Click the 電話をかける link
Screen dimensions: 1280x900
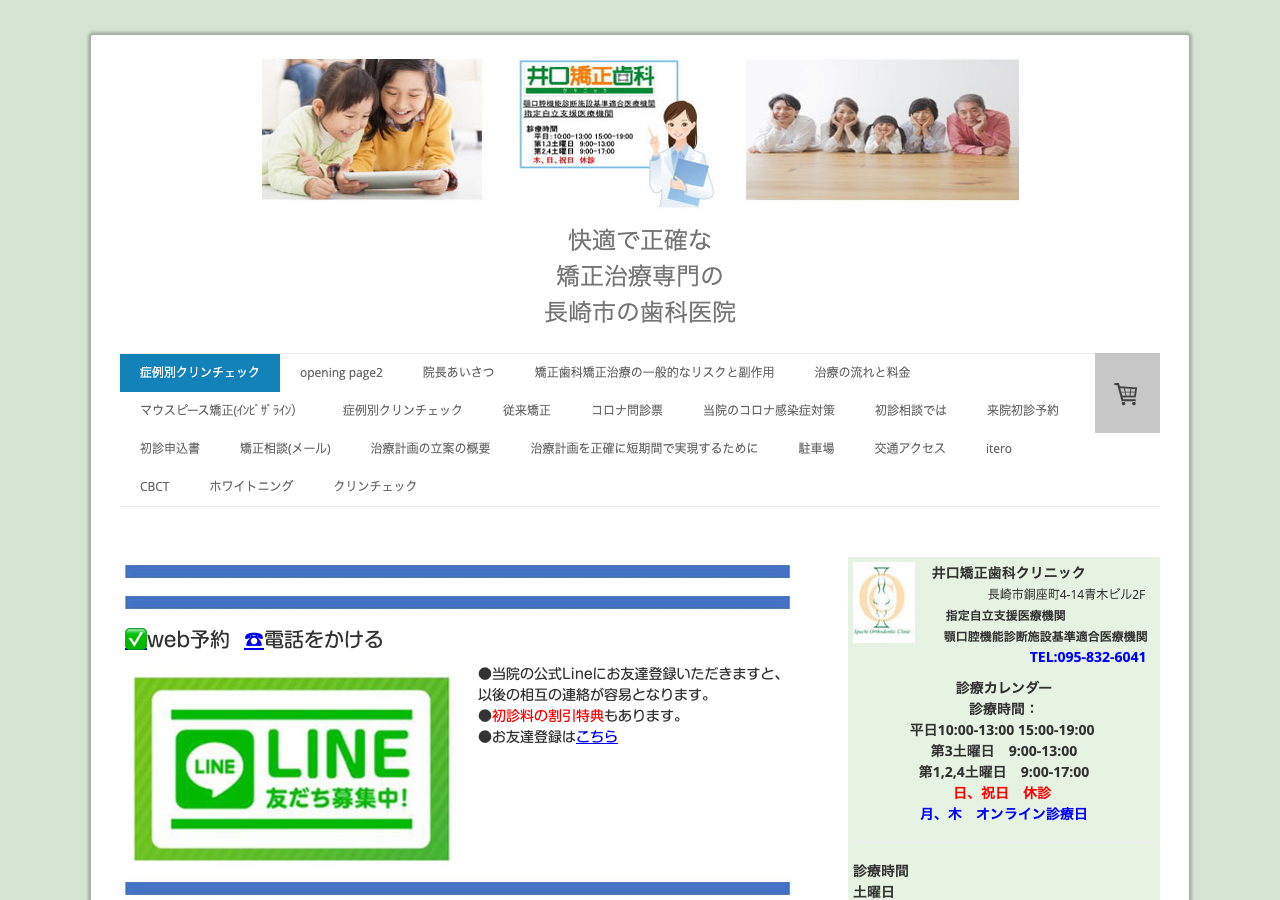(x=324, y=640)
